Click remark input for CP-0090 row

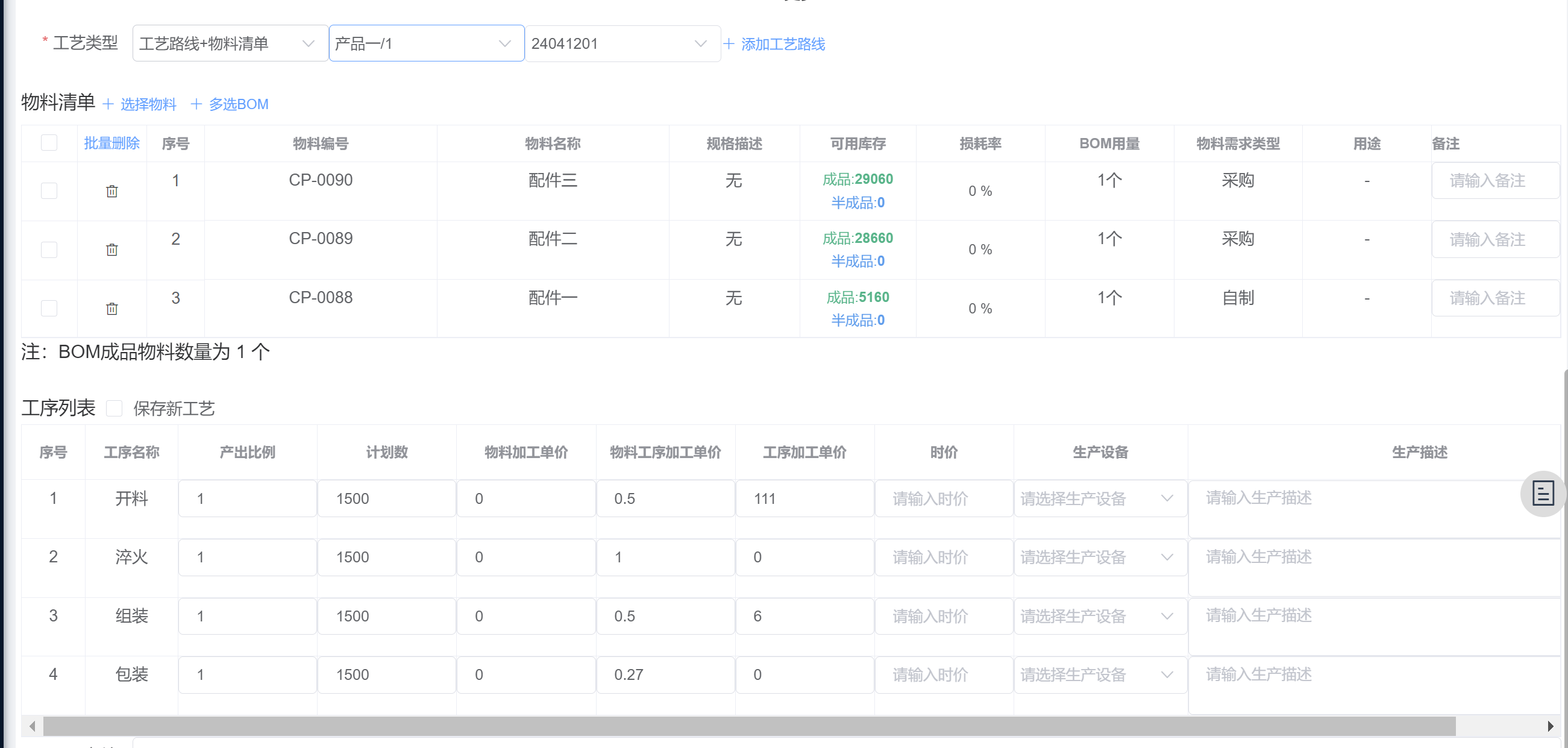[x=1495, y=181]
